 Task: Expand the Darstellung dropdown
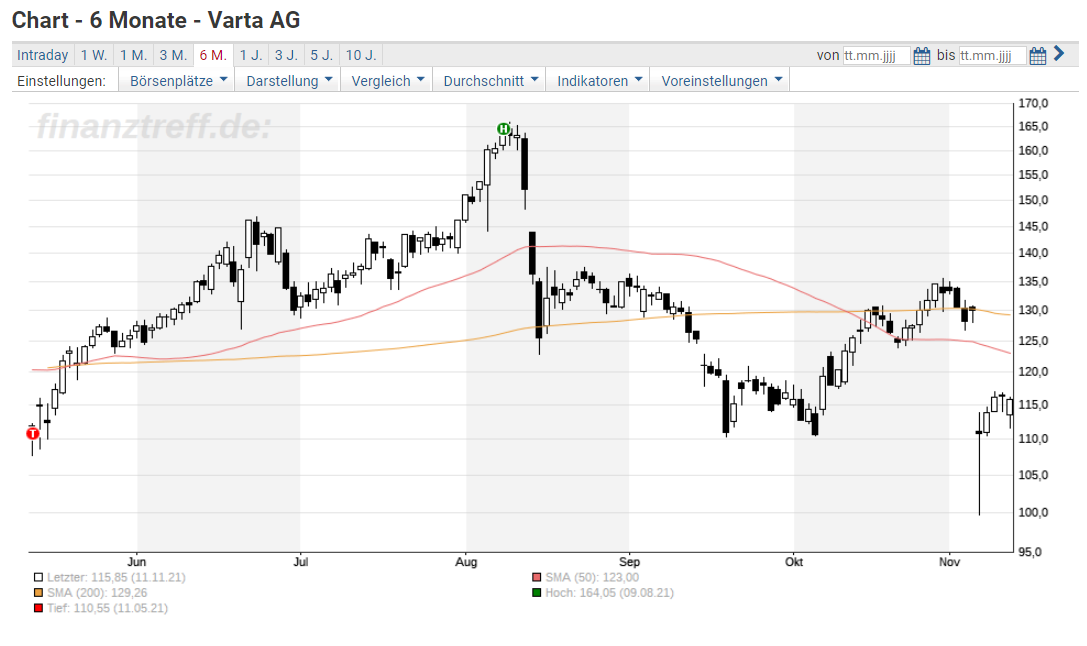(288, 80)
